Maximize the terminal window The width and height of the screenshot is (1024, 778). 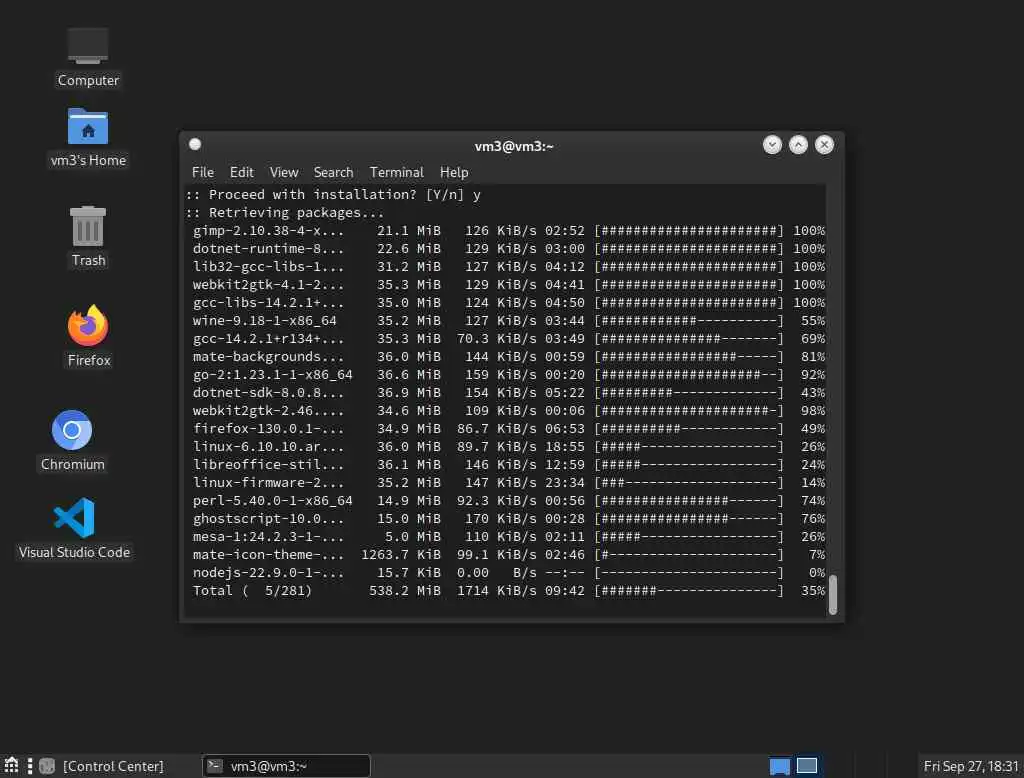click(x=798, y=145)
